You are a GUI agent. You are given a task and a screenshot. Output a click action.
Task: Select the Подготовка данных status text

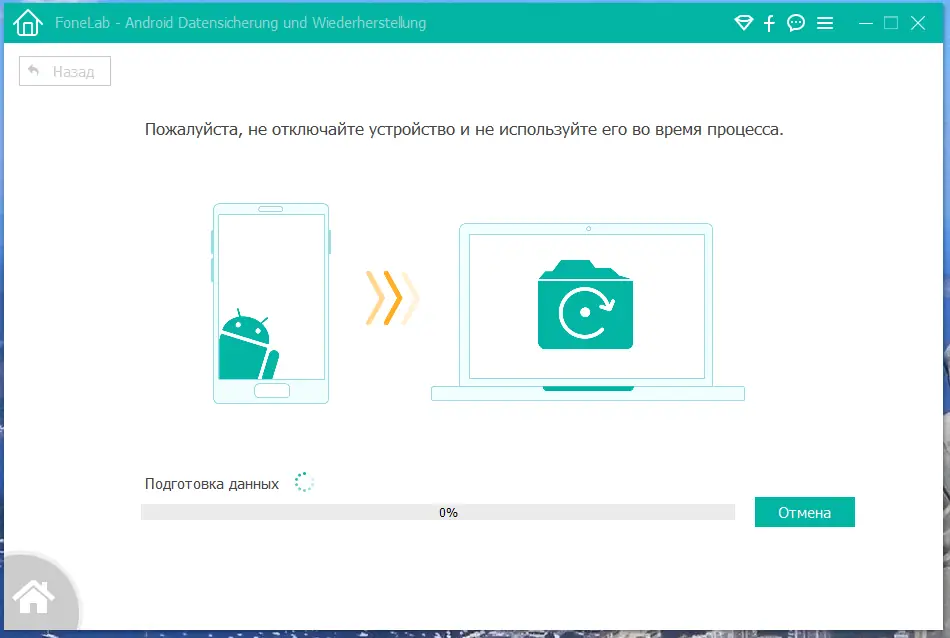click(211, 482)
